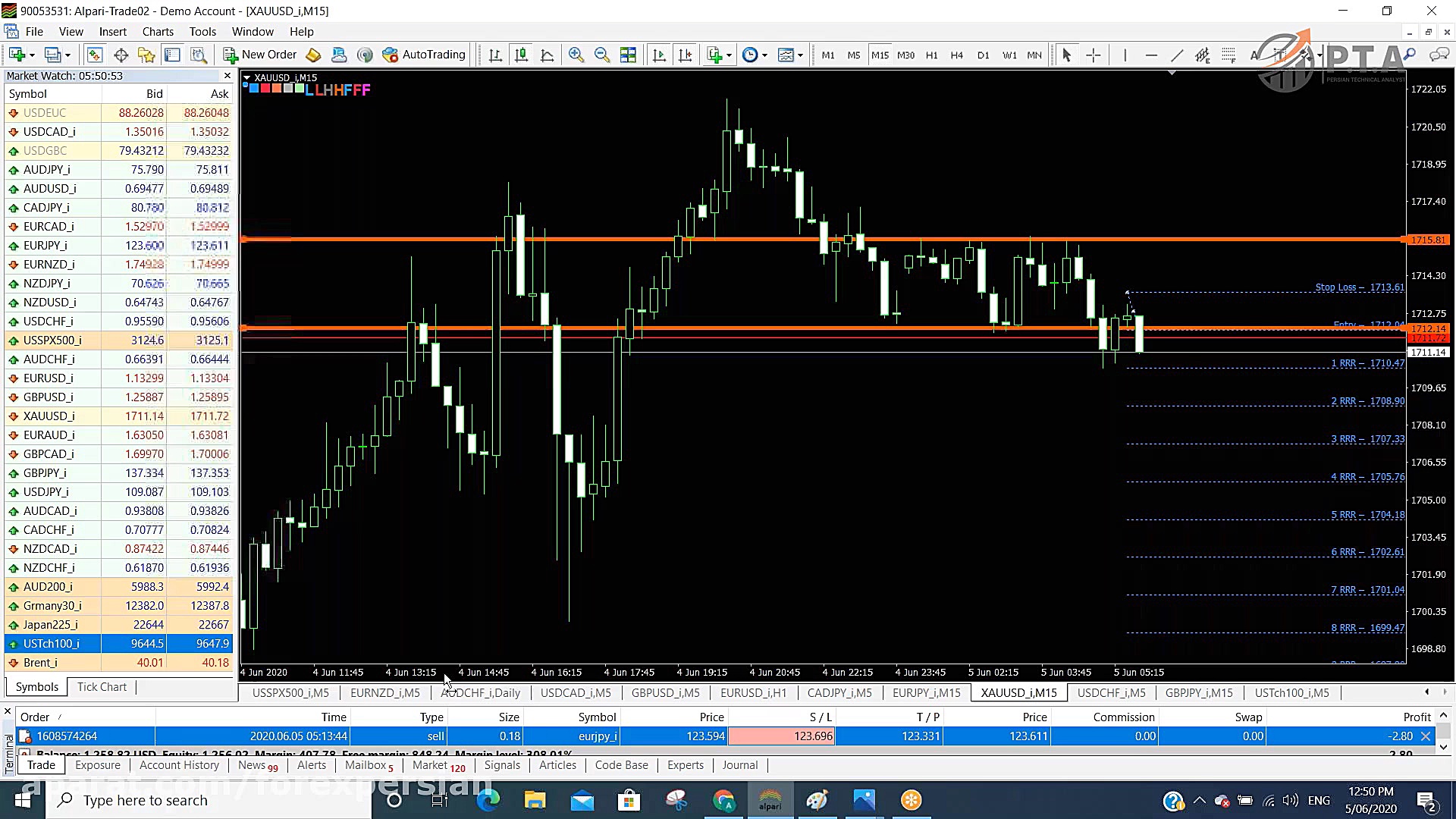This screenshot has width=1456, height=819.
Task: Switch timeframe to H4
Action: tap(957, 54)
